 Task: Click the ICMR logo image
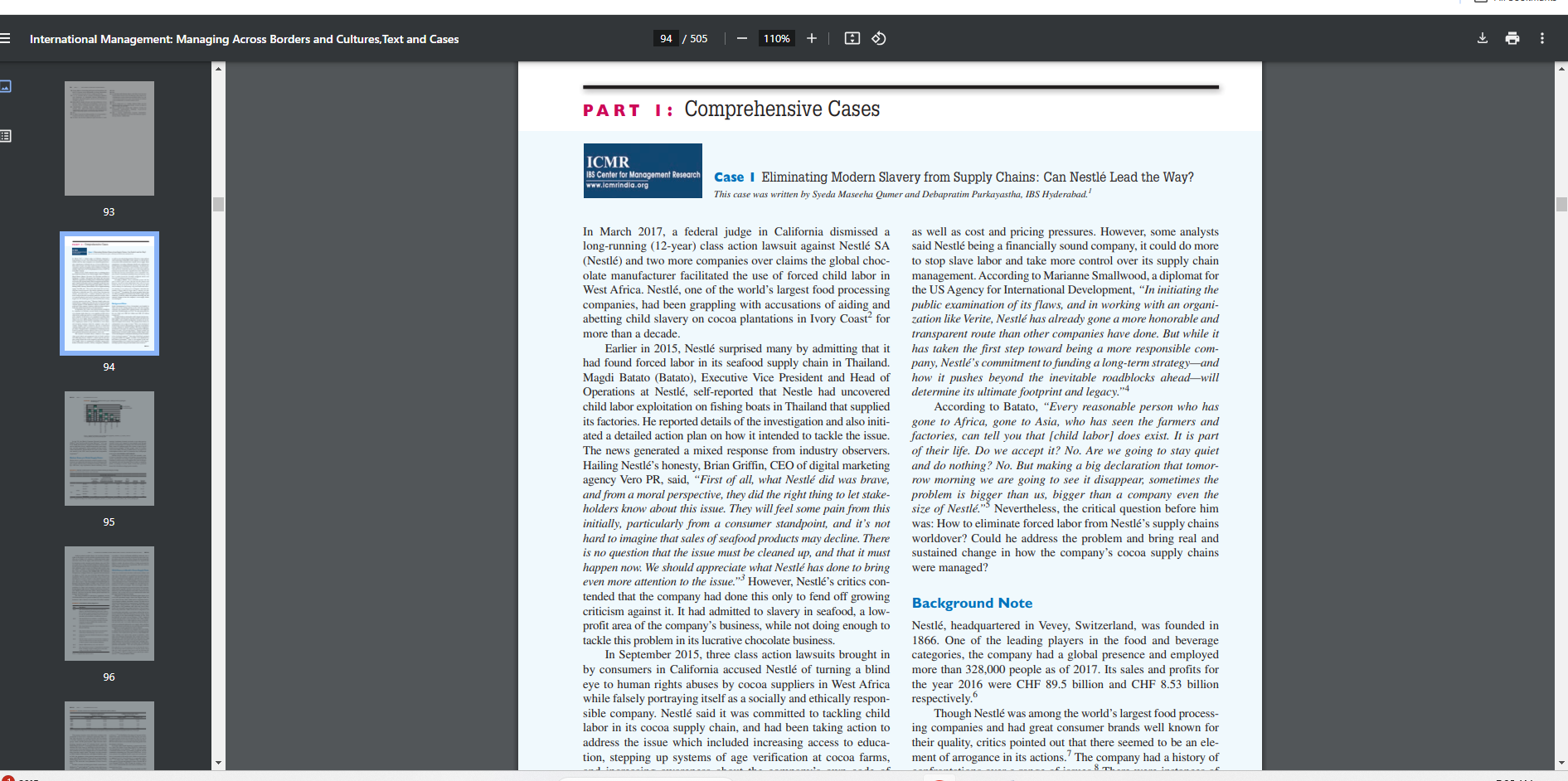(x=643, y=171)
